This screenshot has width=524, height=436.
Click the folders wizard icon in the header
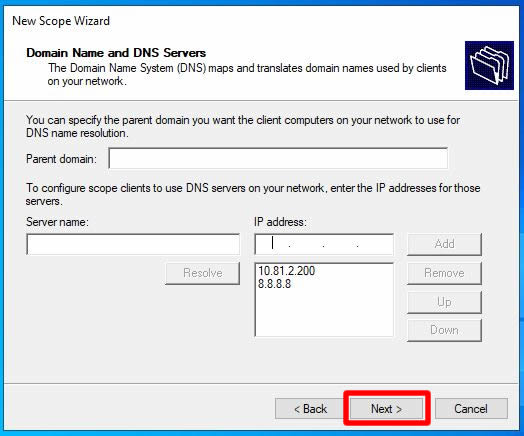tap(489, 65)
